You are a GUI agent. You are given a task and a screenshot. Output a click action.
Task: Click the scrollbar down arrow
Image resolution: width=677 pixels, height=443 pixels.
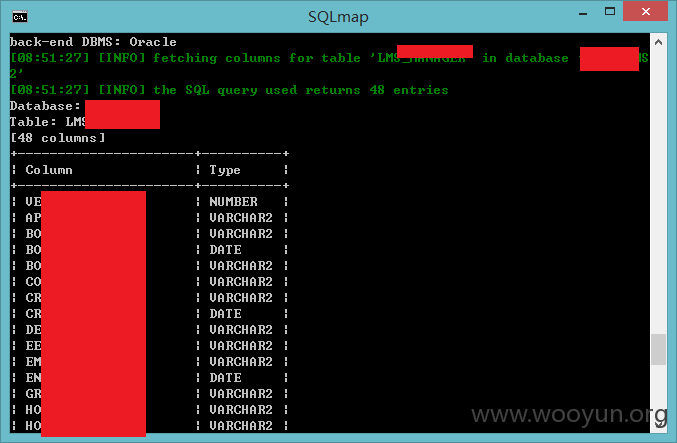(x=658, y=424)
